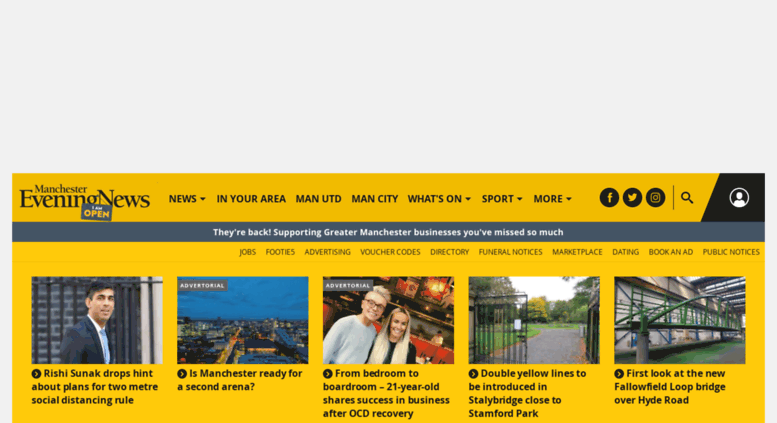777x423 pixels.
Task: Expand the News dropdown menu
Action: coord(187,199)
